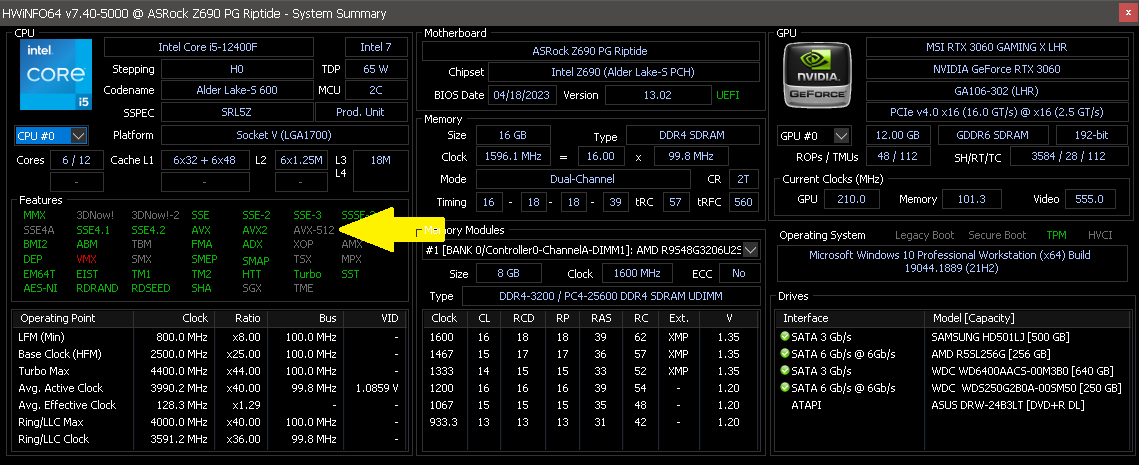Click the Dual-Channel mode field
Screen dimensions: 1139x465
583,179
